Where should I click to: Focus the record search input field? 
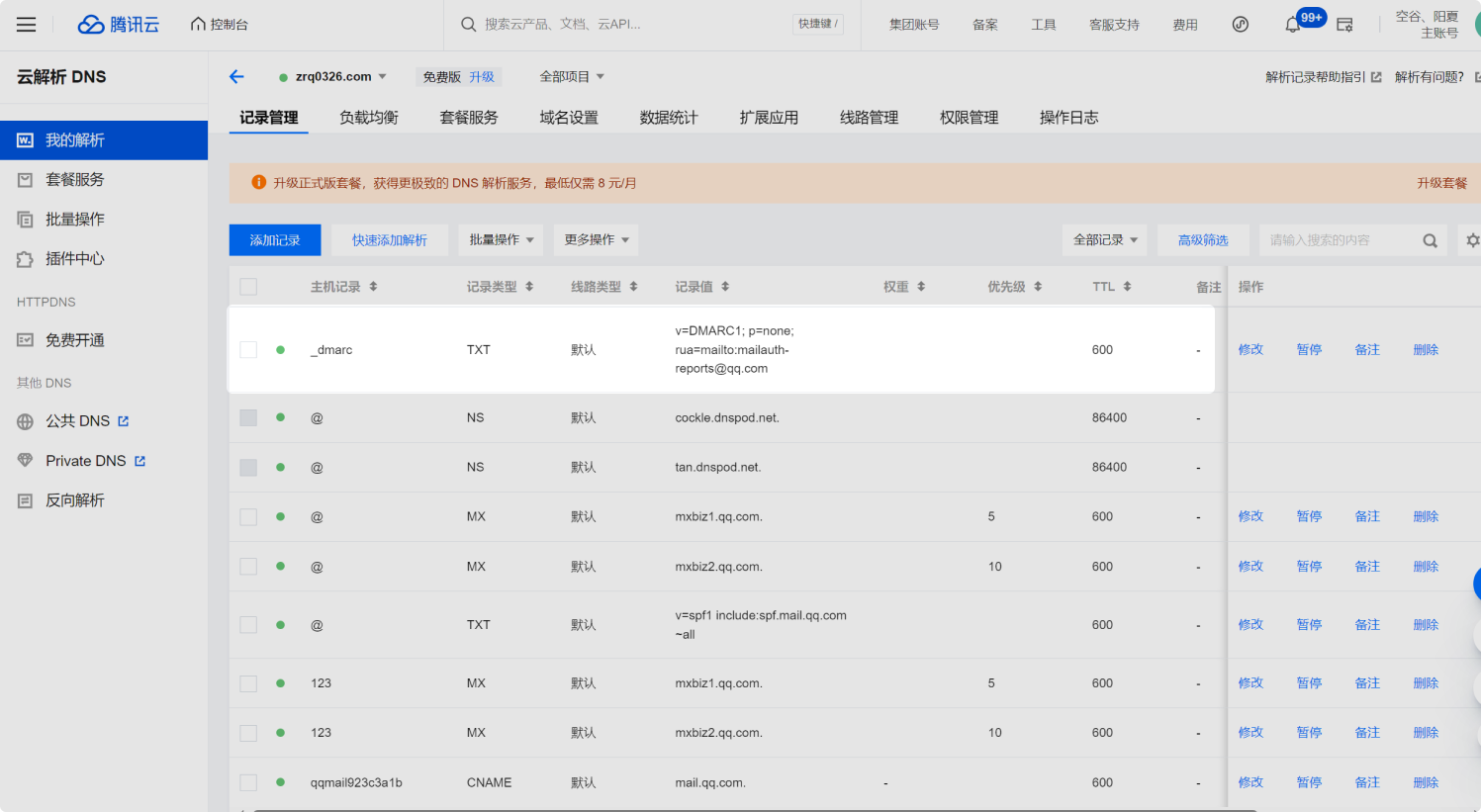[1339, 240]
